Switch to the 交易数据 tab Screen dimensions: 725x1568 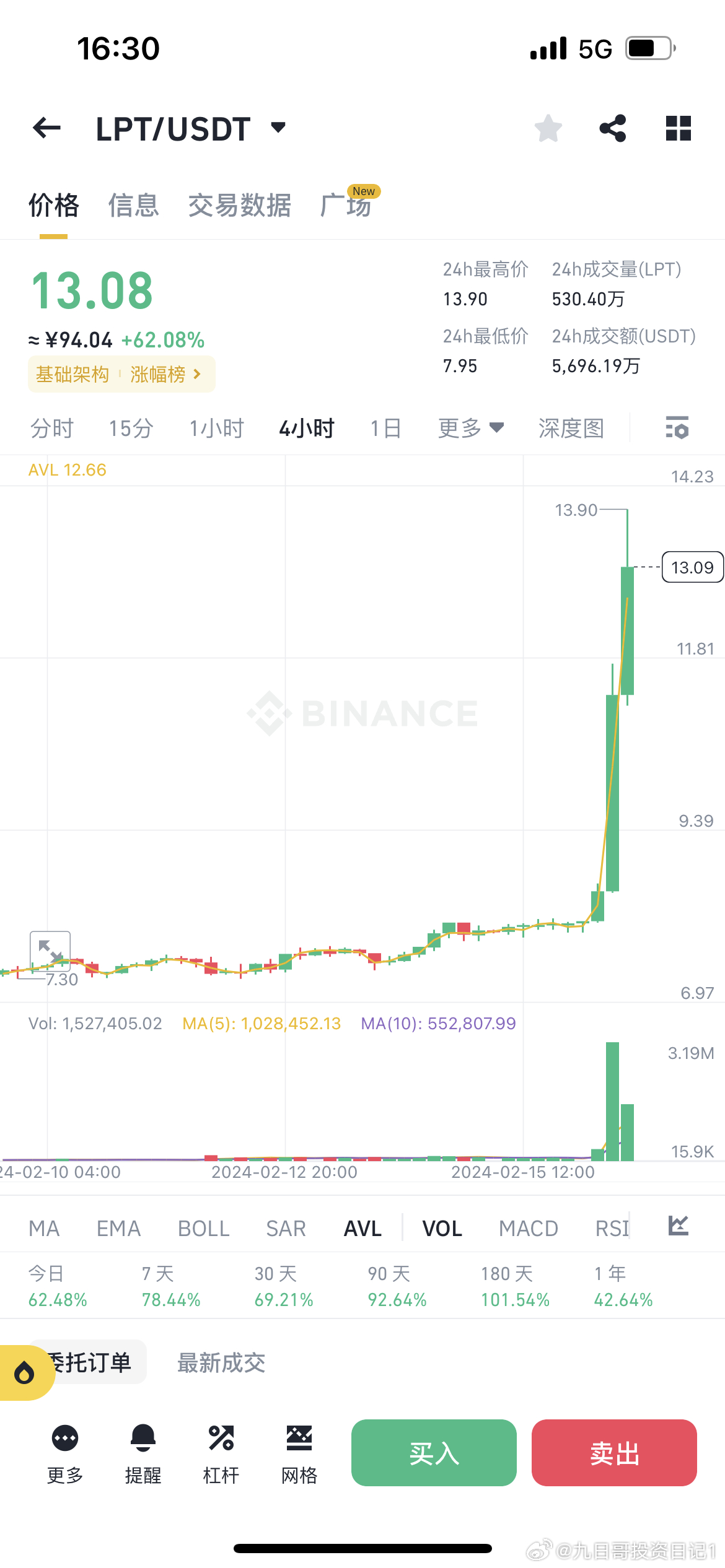click(240, 206)
